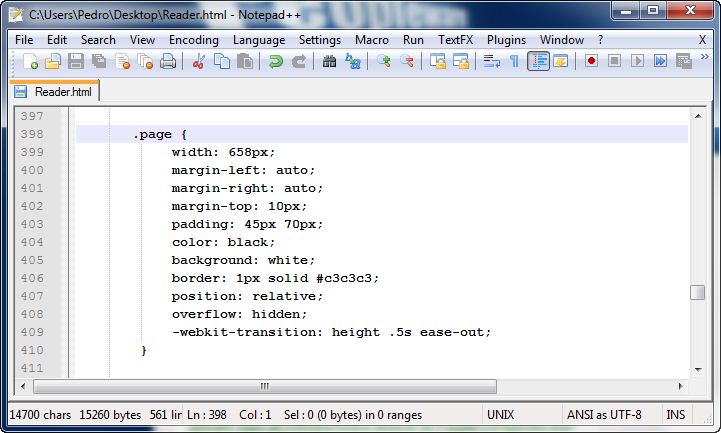Click the Zoom In toolbar icon
The width and height of the screenshot is (721, 433).
pyautogui.click(x=384, y=61)
